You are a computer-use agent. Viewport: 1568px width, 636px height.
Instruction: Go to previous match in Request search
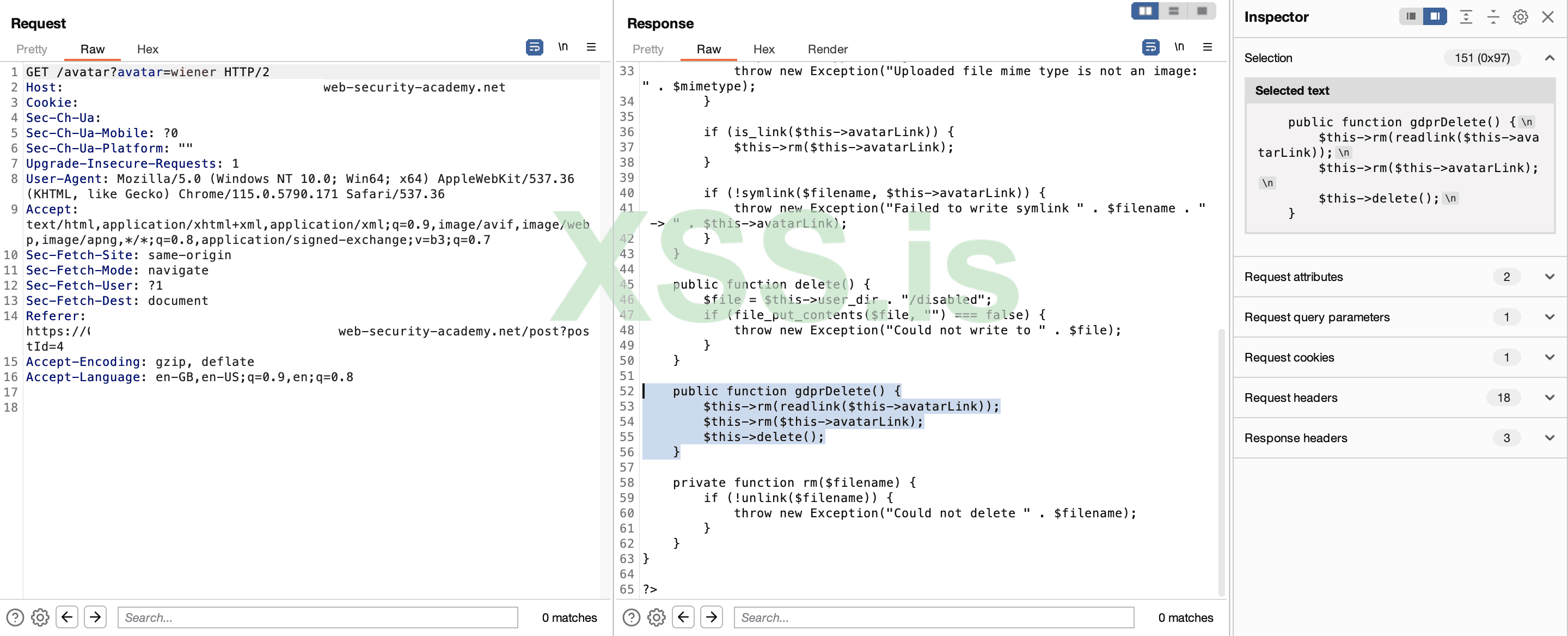pos(67,617)
